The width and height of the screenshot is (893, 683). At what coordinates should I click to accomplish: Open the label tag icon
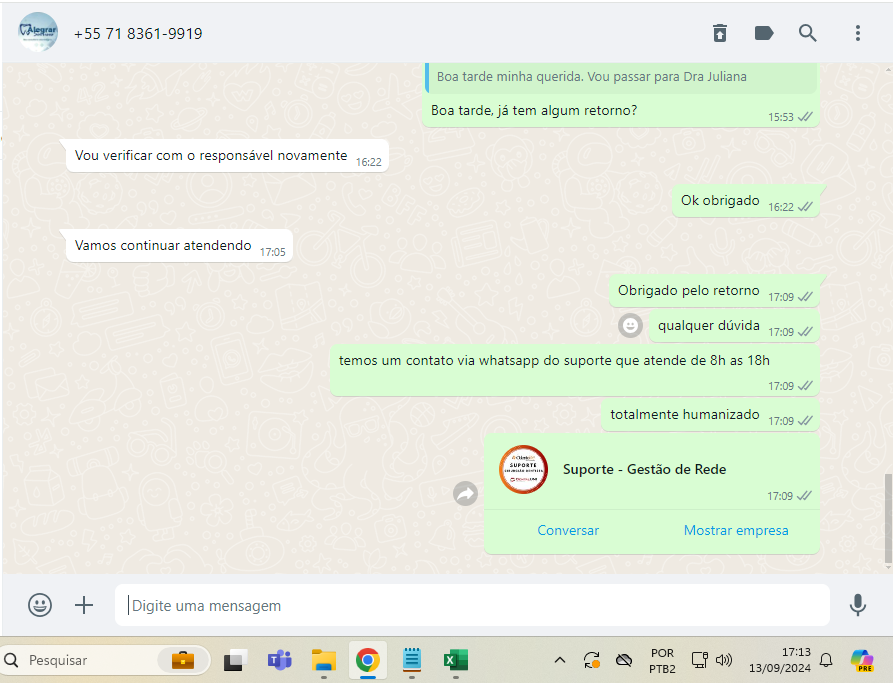click(764, 33)
